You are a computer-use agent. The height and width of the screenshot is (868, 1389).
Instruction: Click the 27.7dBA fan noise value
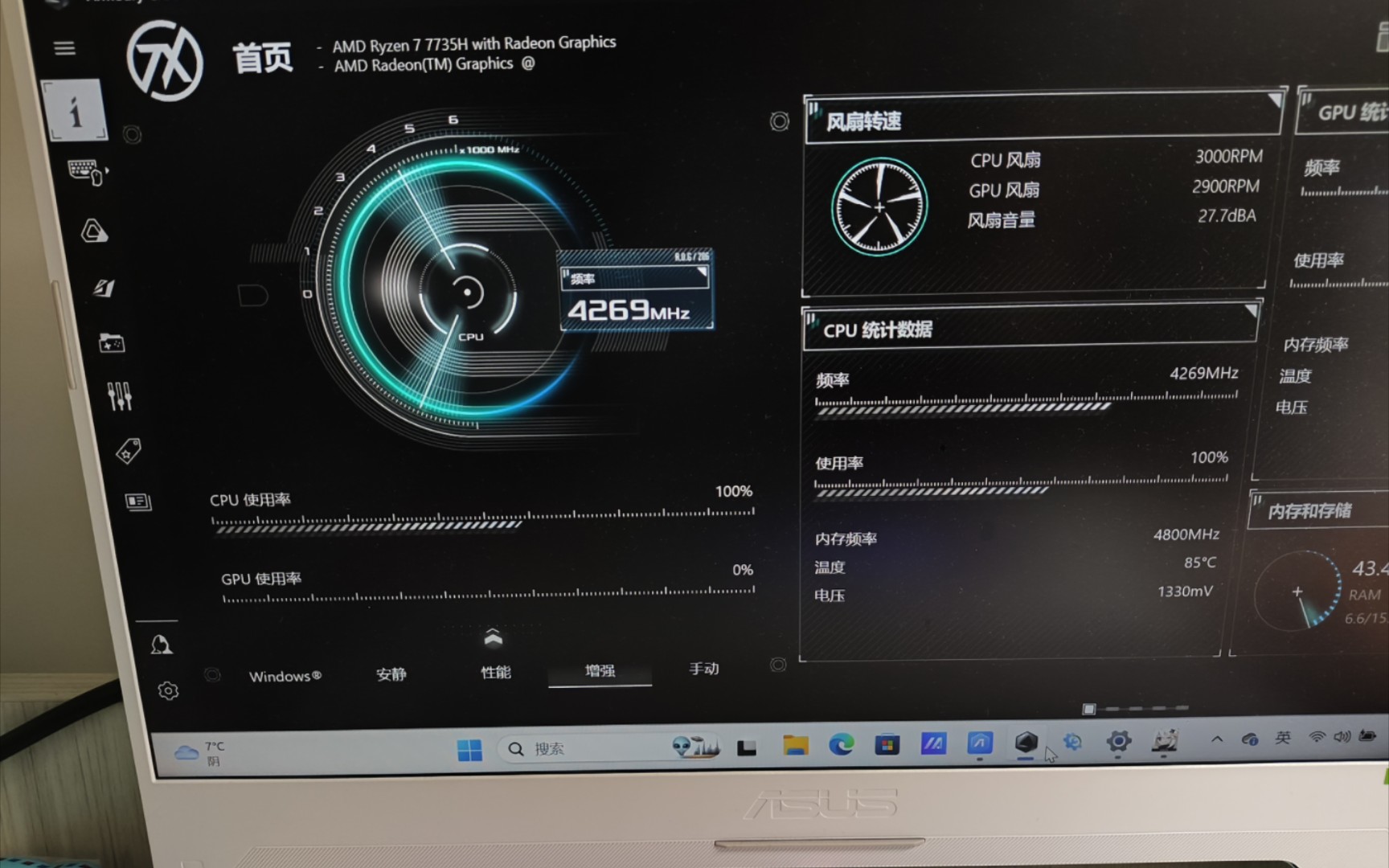click(x=1227, y=215)
